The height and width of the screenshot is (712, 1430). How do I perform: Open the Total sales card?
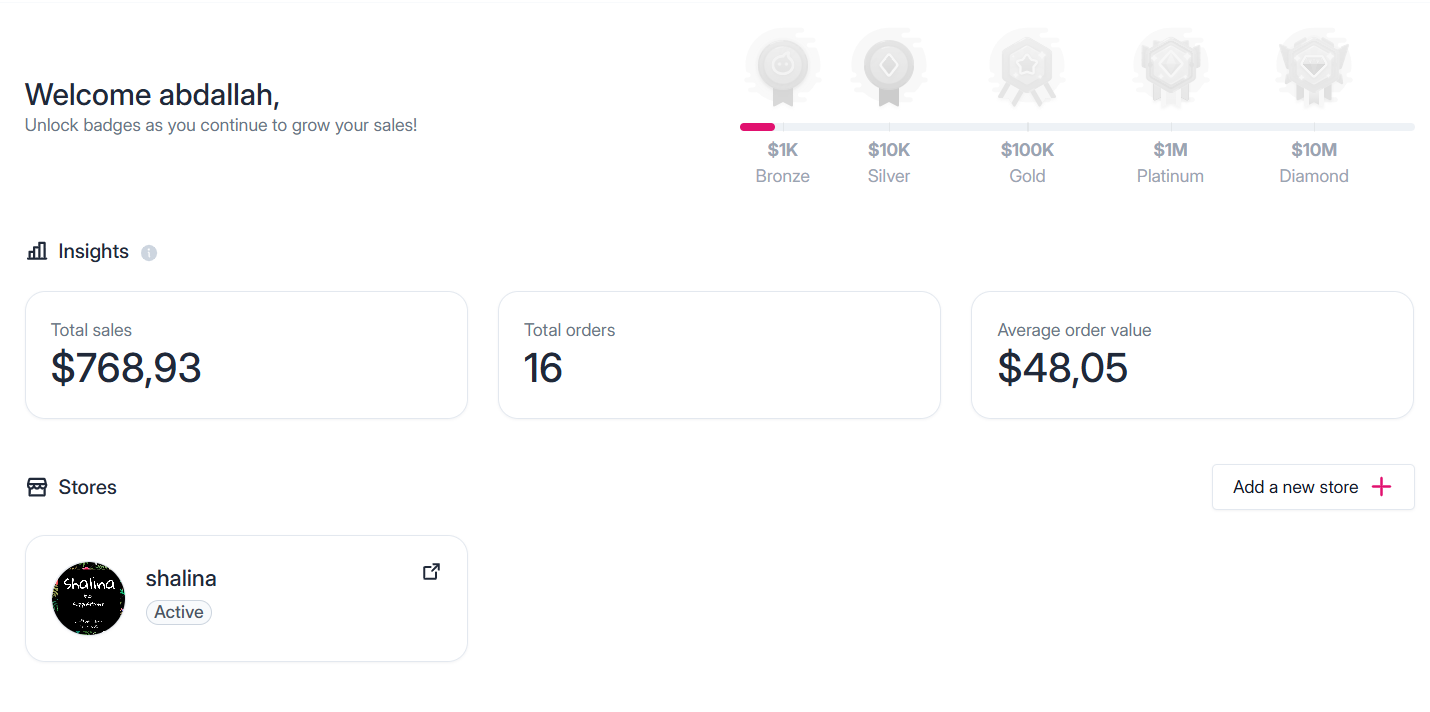pos(246,355)
